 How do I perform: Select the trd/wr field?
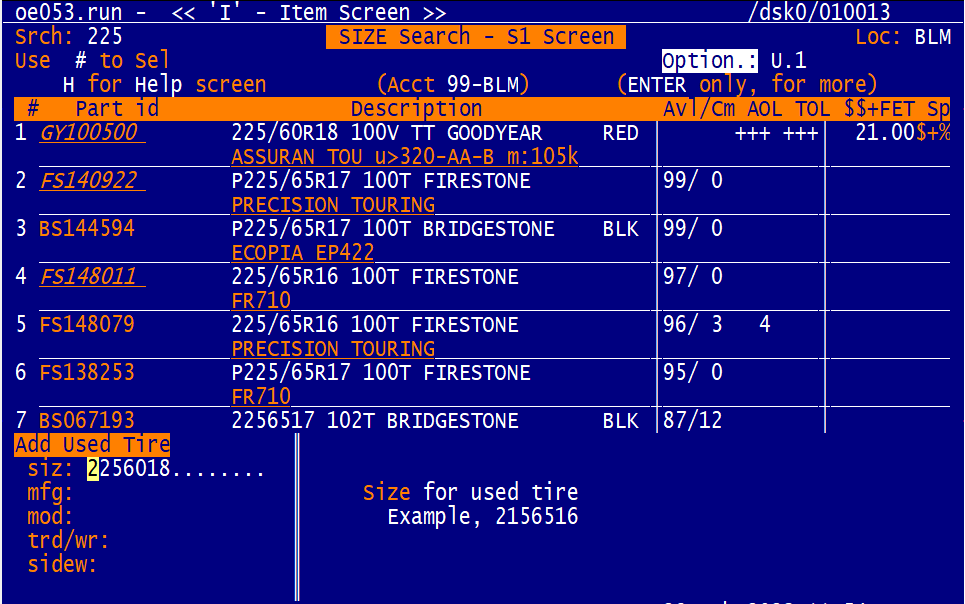coord(68,541)
